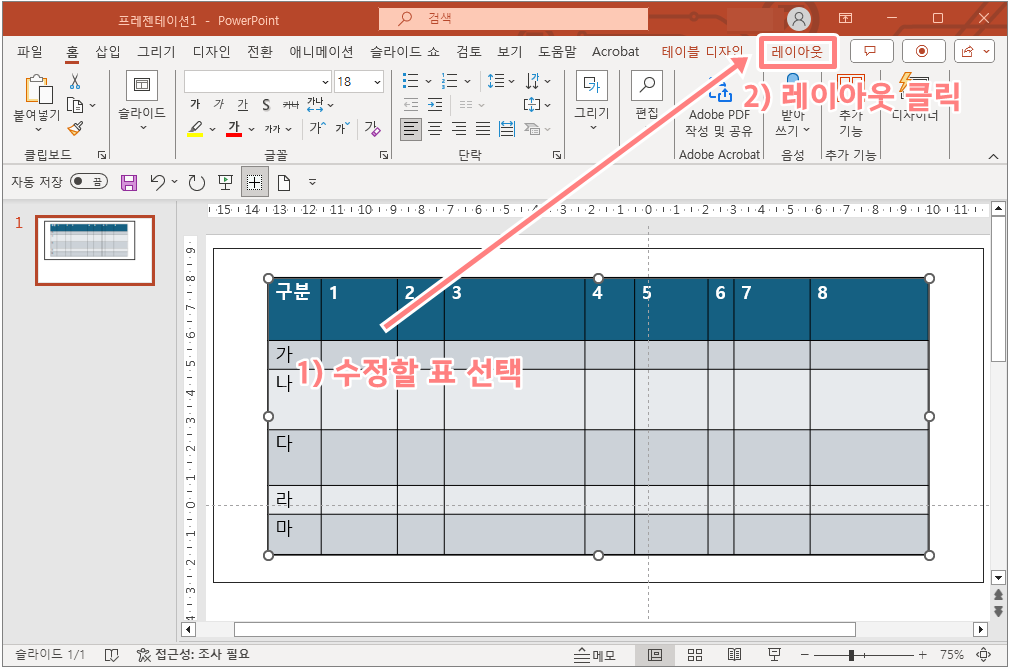Decrease font size with the smaller 가 icon
1010x669 pixels.
point(343,128)
